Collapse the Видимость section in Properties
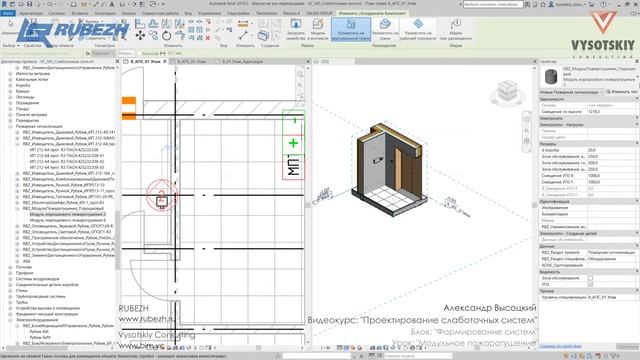This screenshot has height=360, width=640. pyautogui.click(x=636, y=271)
